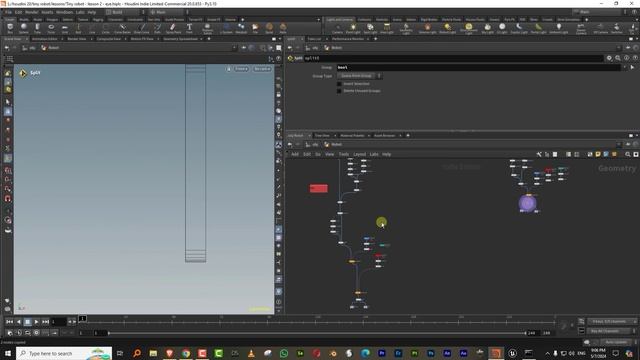Open network editor find node magnifier
Screen dimensions: 640x360
click(x=628, y=154)
